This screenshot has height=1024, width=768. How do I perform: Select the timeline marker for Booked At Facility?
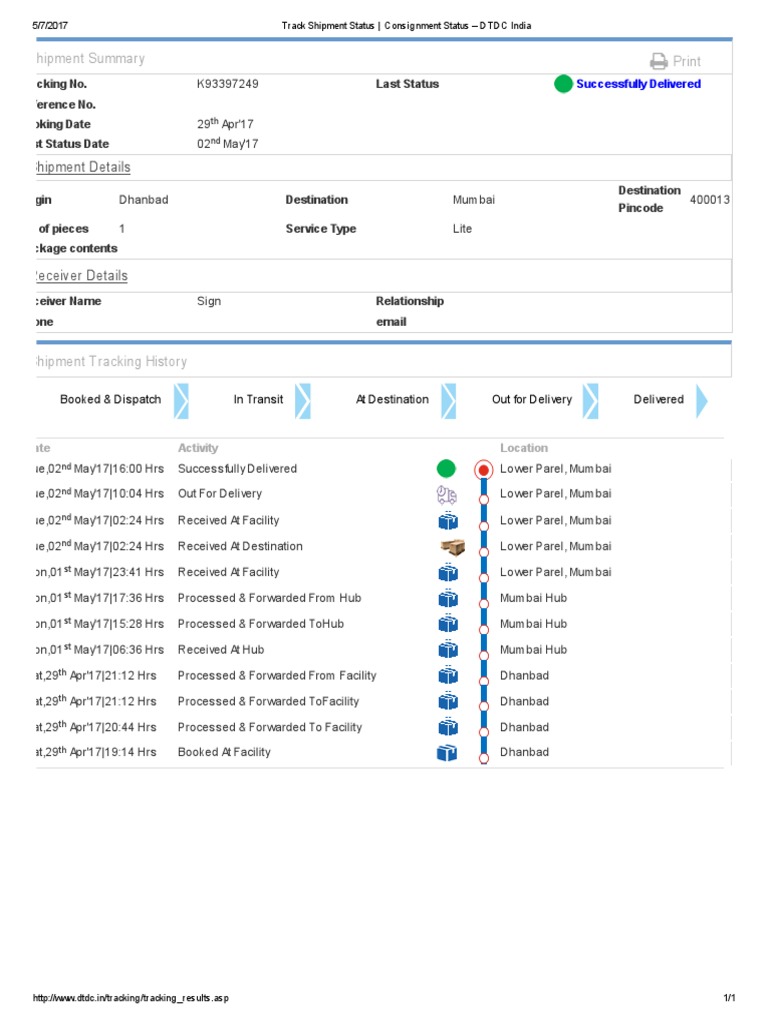484,758
